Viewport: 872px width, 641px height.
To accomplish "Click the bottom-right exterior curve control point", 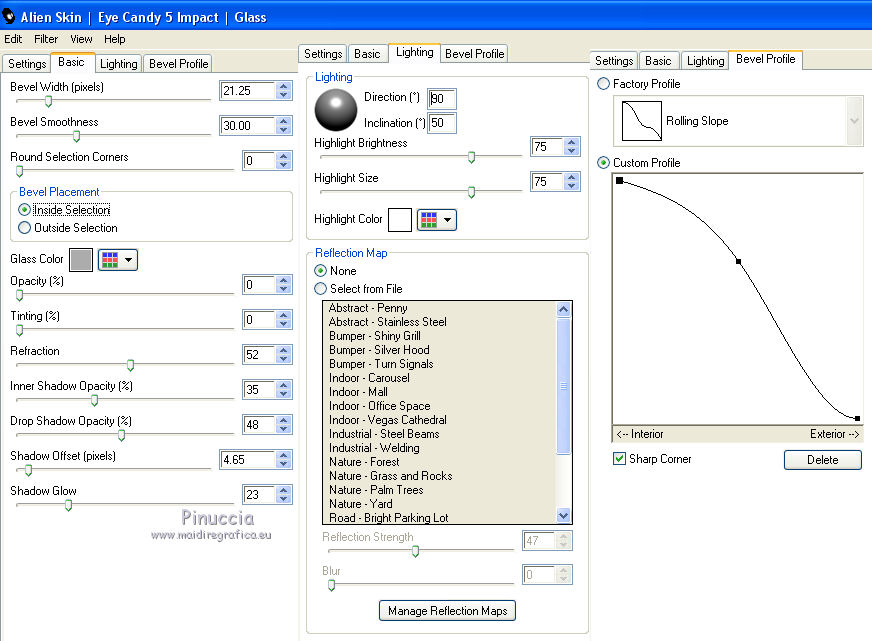I will pos(857,418).
